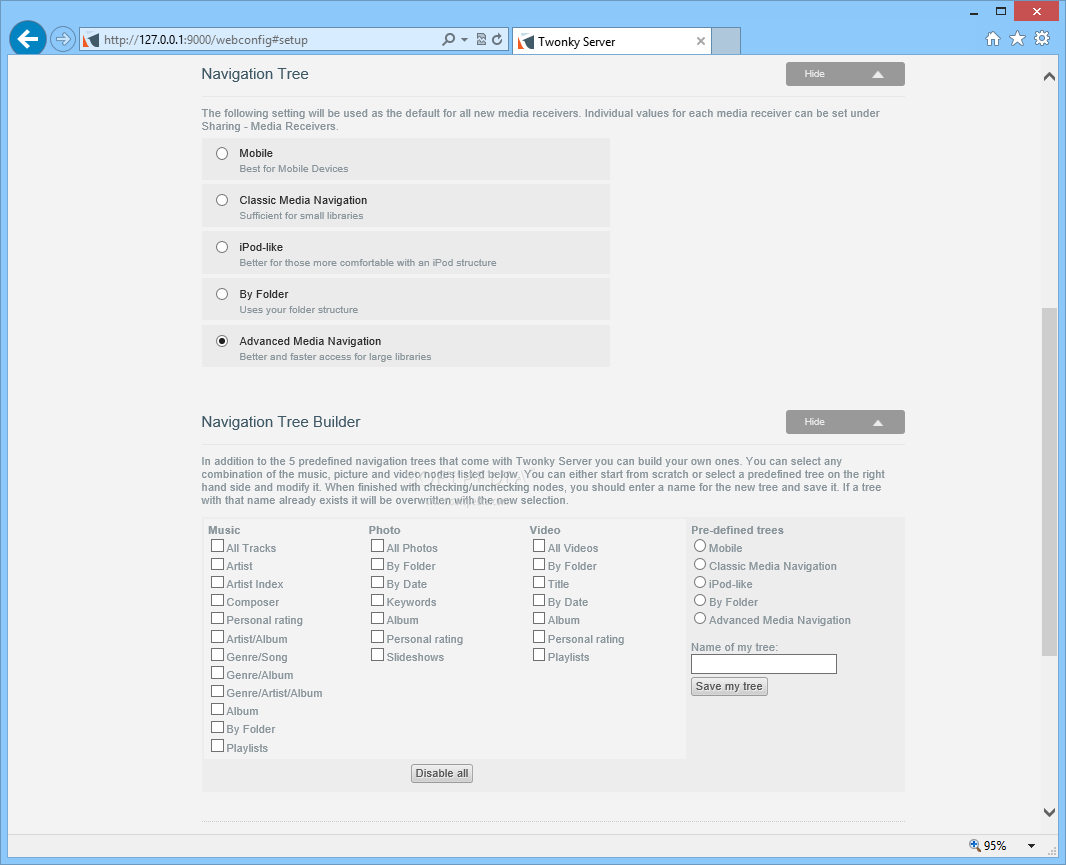Screen dimensions: 1066x865
Task: Check Photo By Date checkbox
Action: click(377, 582)
